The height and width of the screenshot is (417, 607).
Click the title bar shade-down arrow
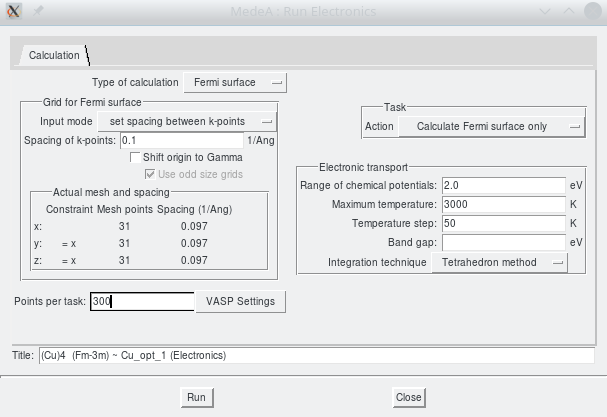point(545,11)
